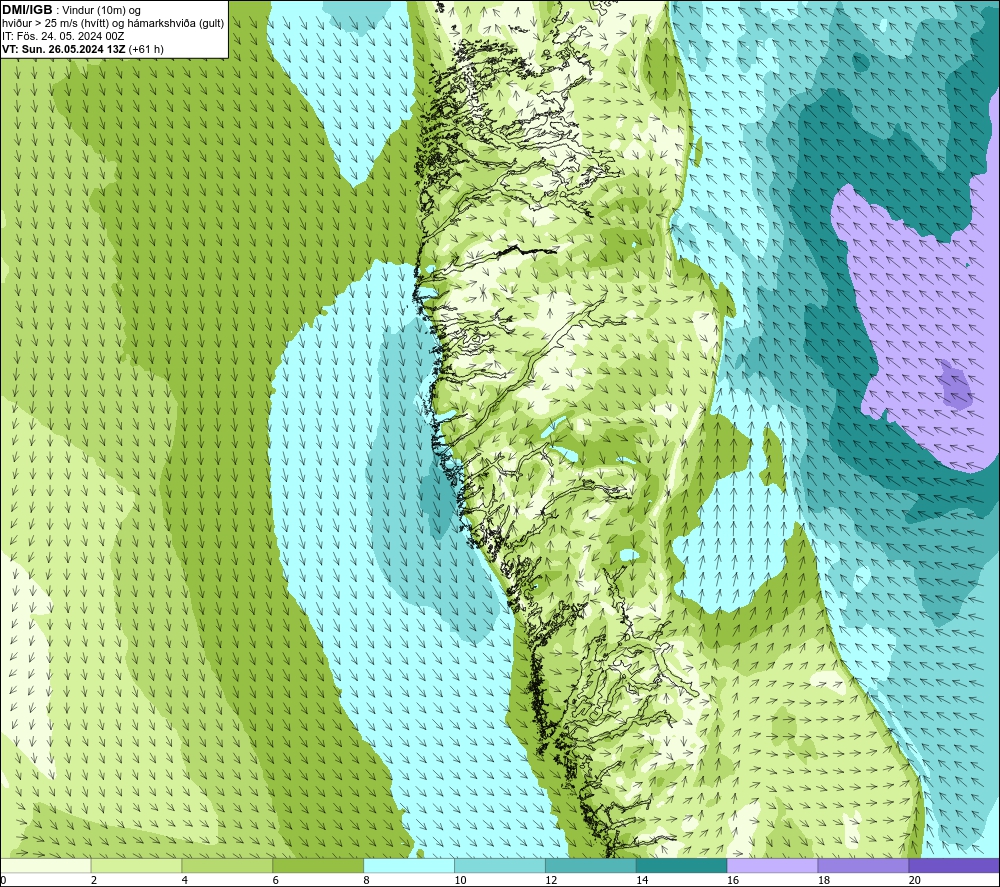The height and width of the screenshot is (887, 1000).
Task: Click the 4–6 m/s green swatch
Action: (227, 866)
